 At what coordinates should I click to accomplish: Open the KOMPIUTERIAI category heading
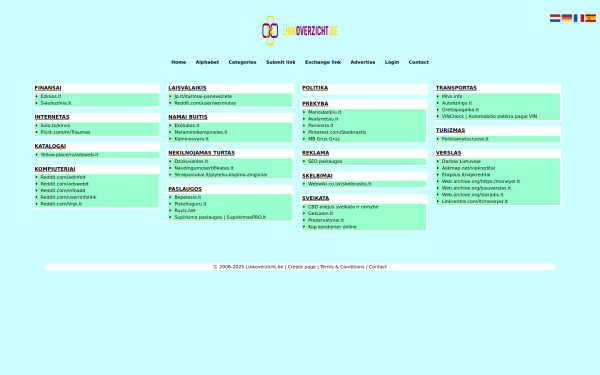point(55,169)
